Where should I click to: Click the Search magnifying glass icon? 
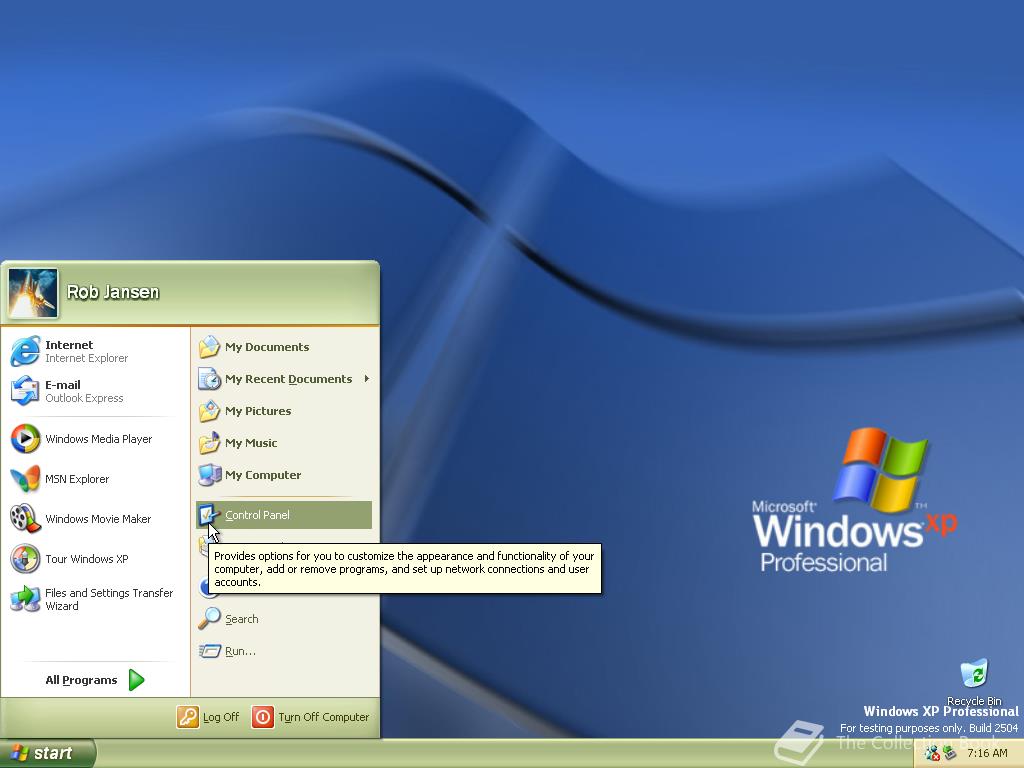pos(210,618)
